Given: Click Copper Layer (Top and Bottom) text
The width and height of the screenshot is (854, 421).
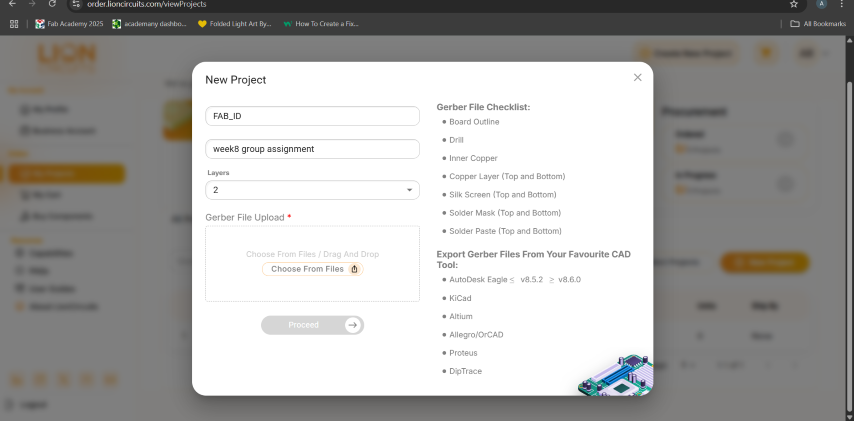Looking at the screenshot, I should click(507, 176).
